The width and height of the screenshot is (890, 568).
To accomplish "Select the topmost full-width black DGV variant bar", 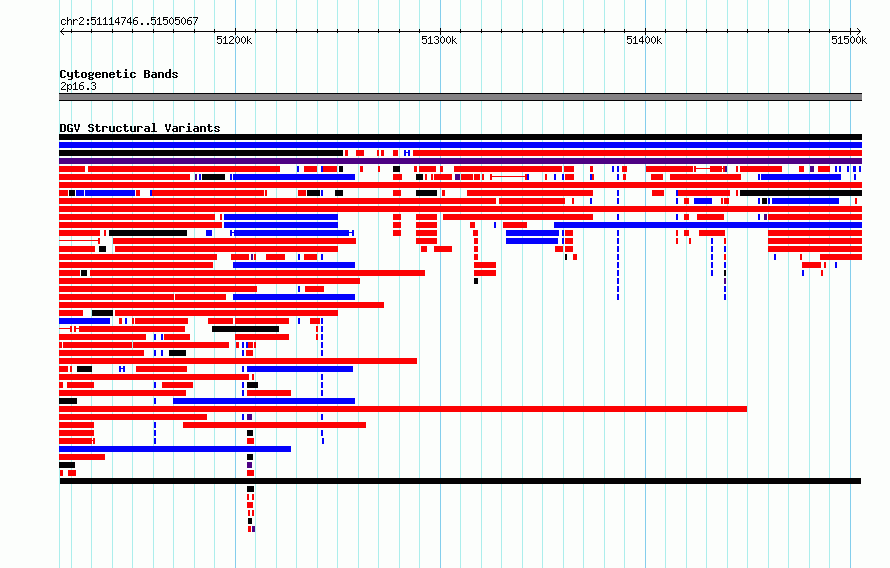I will pyautogui.click(x=460, y=137).
